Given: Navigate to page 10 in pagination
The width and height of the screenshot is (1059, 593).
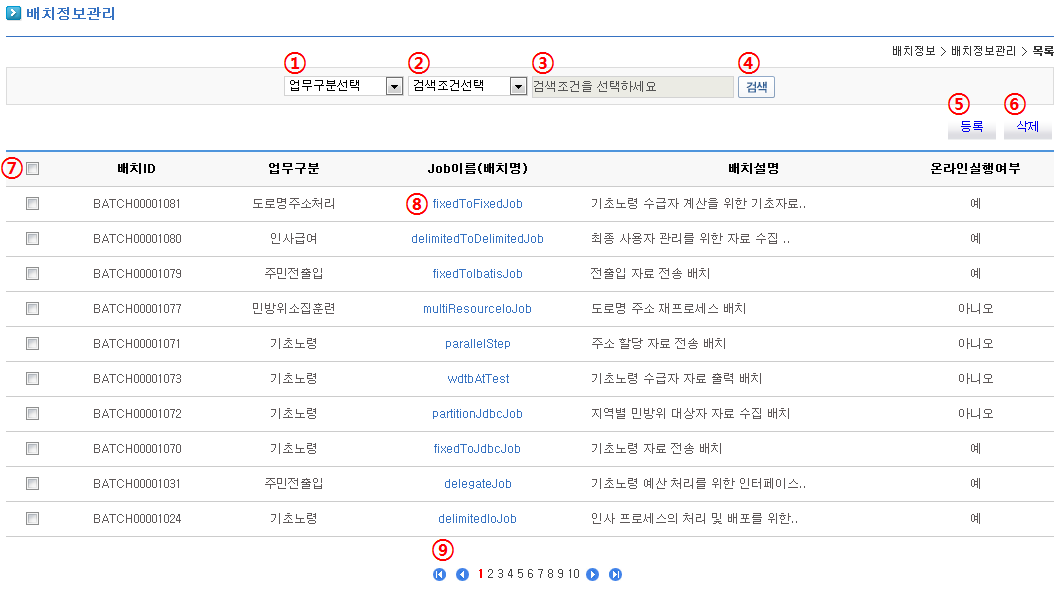Looking at the screenshot, I should point(574,574).
